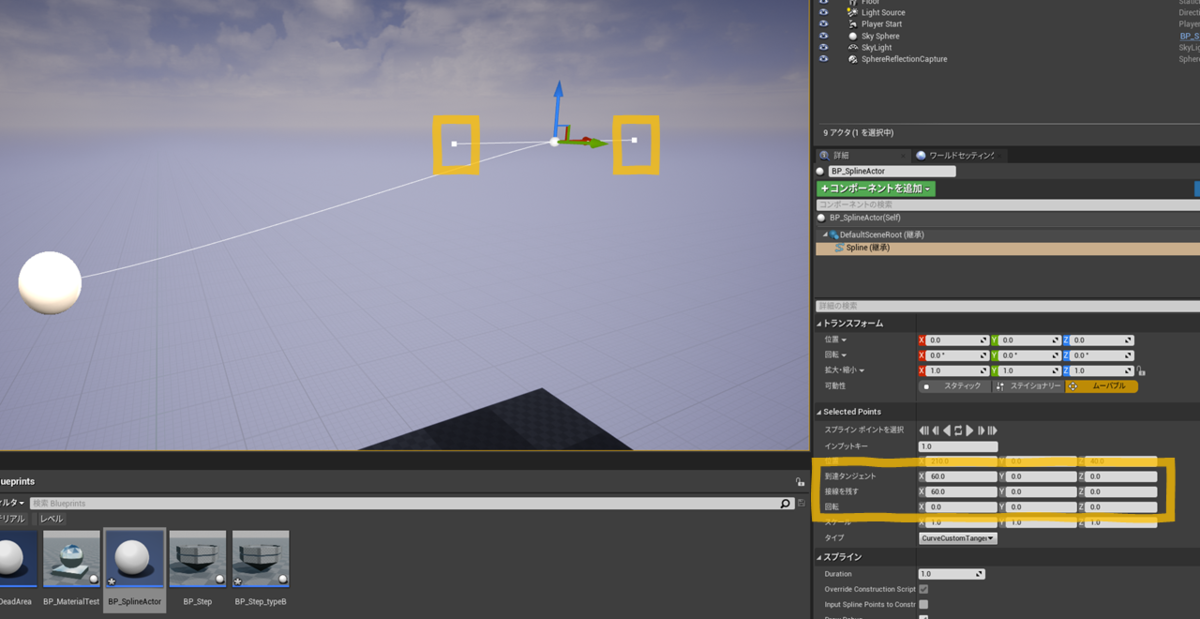Set mobility to ステイショナリー
The width and height of the screenshot is (1200, 619).
(1028, 386)
